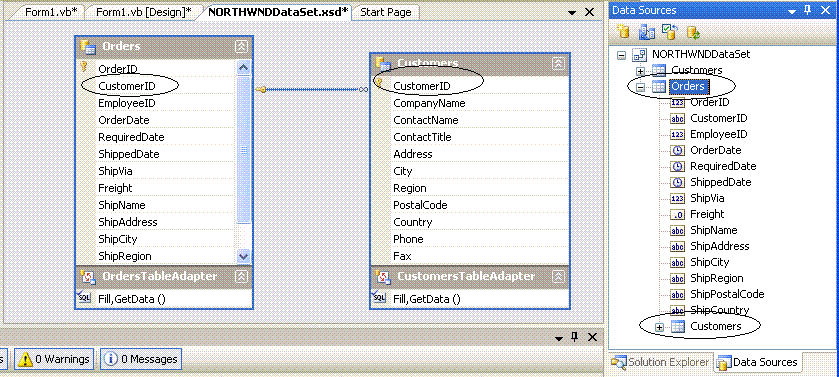This screenshot has height=377, width=839.
Task: Toggle the 0 Warnings filter button
Action: [55, 359]
